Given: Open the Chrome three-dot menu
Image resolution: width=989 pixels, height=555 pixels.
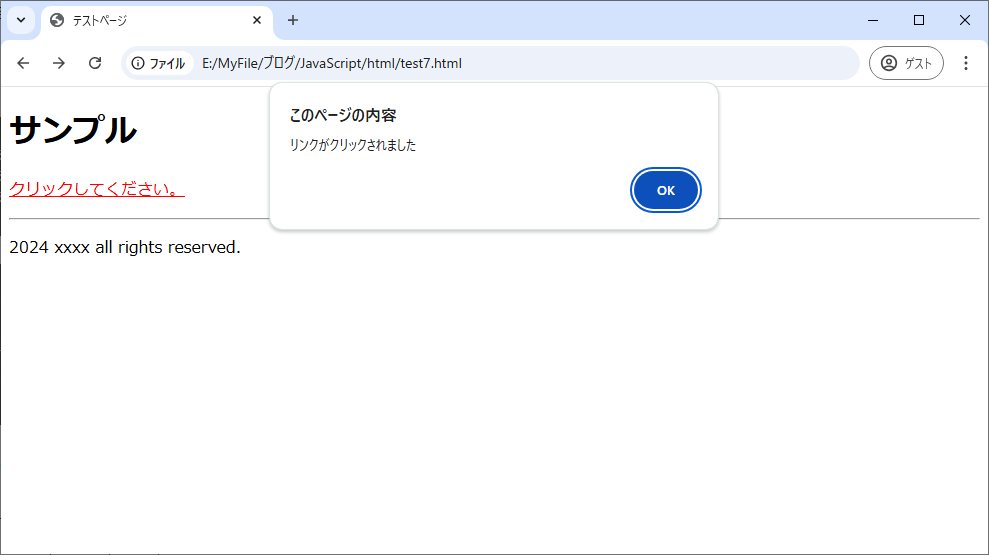Looking at the screenshot, I should (x=966, y=63).
